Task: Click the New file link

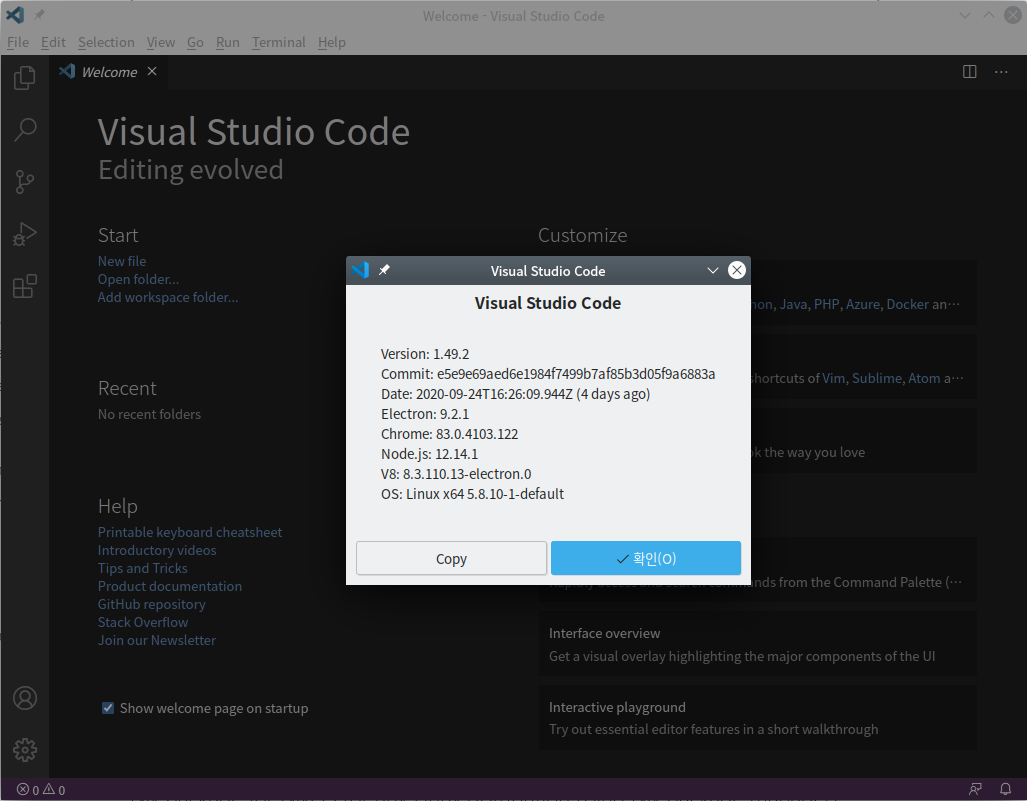Action: [122, 261]
